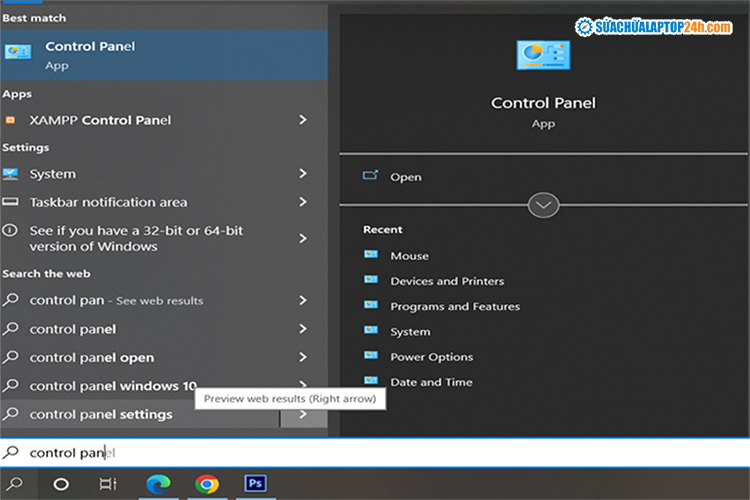The image size is (750, 500).
Task: Select 'control panel windows 10' suggestion
Action: click(x=113, y=386)
